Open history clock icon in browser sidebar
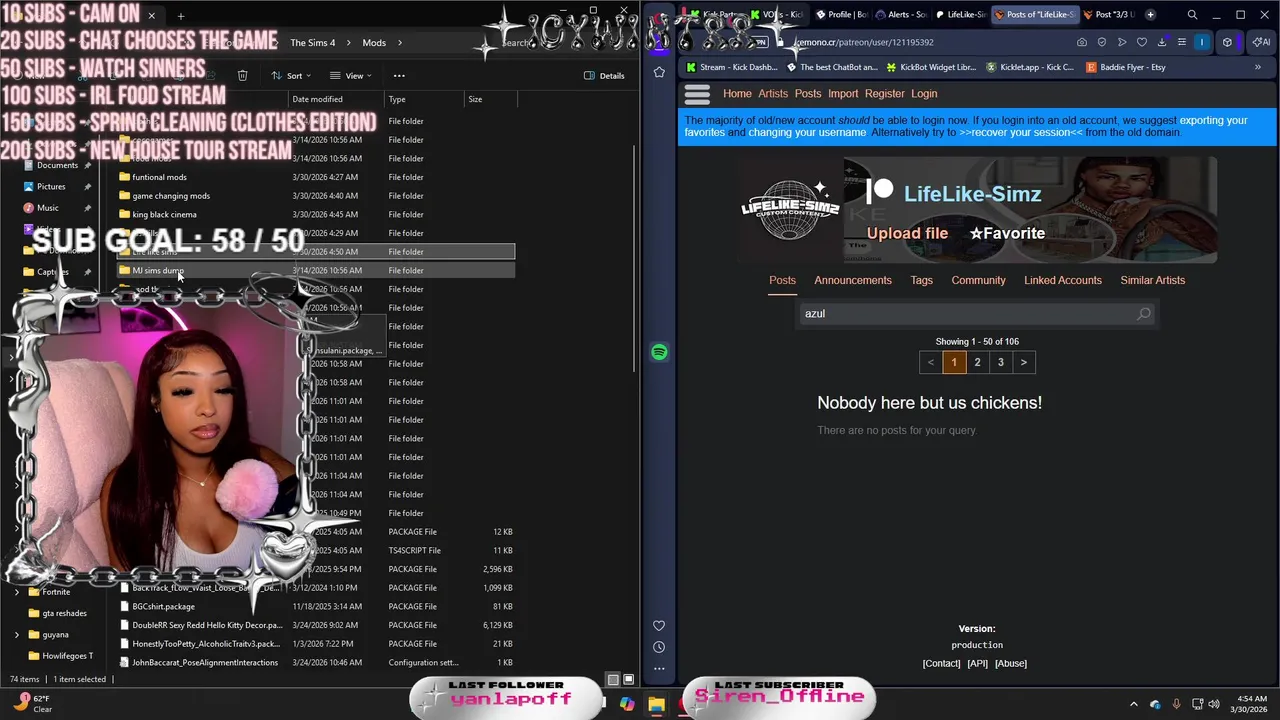This screenshot has width=1280, height=720. tap(659, 647)
